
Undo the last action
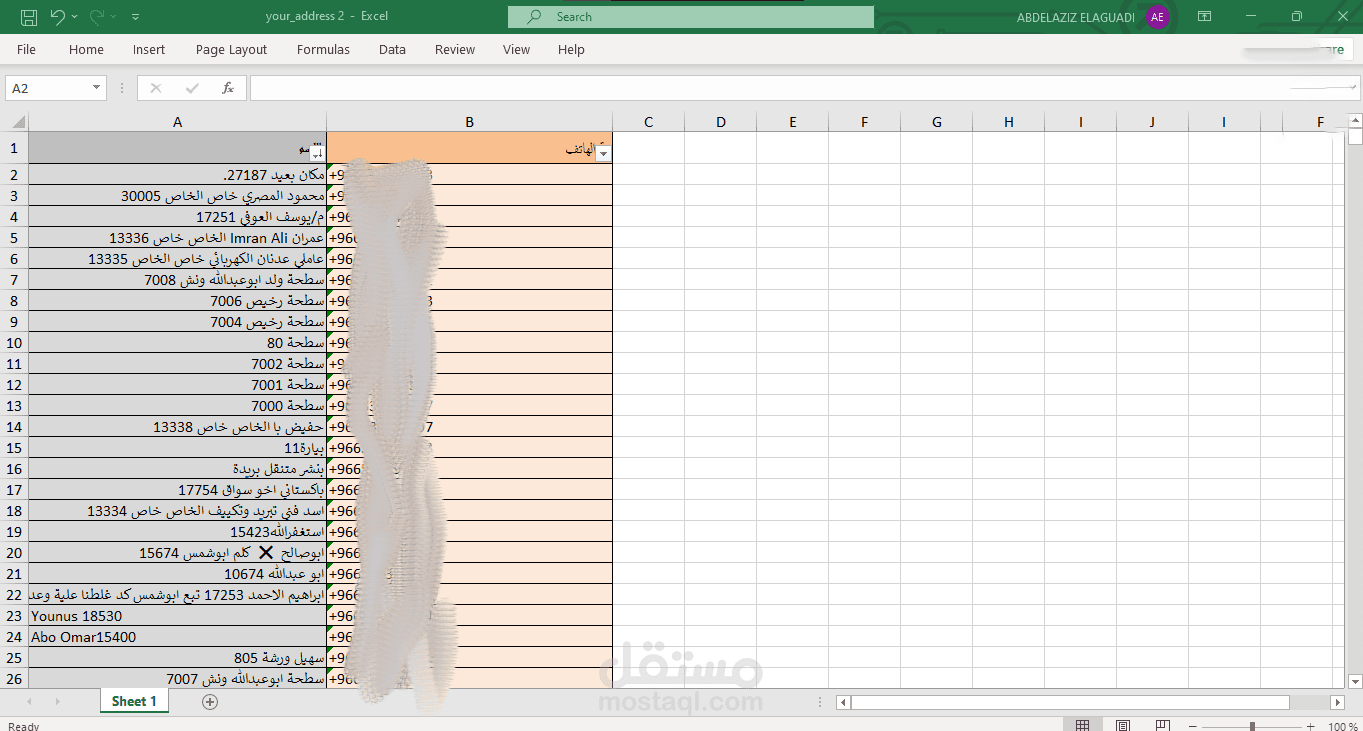pyautogui.click(x=57, y=17)
